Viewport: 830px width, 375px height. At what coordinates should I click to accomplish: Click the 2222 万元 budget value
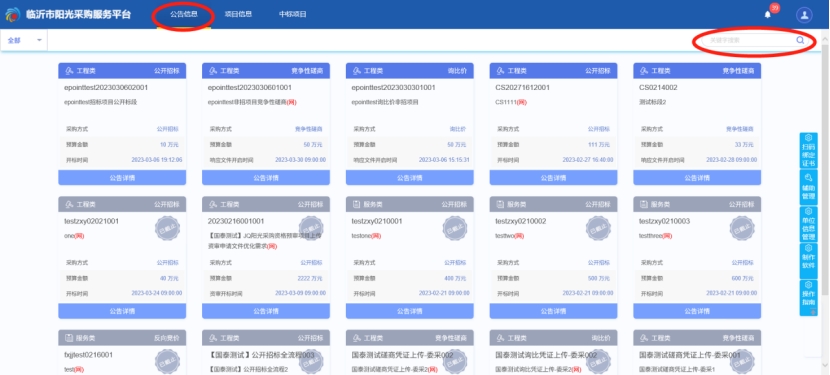[x=310, y=278]
